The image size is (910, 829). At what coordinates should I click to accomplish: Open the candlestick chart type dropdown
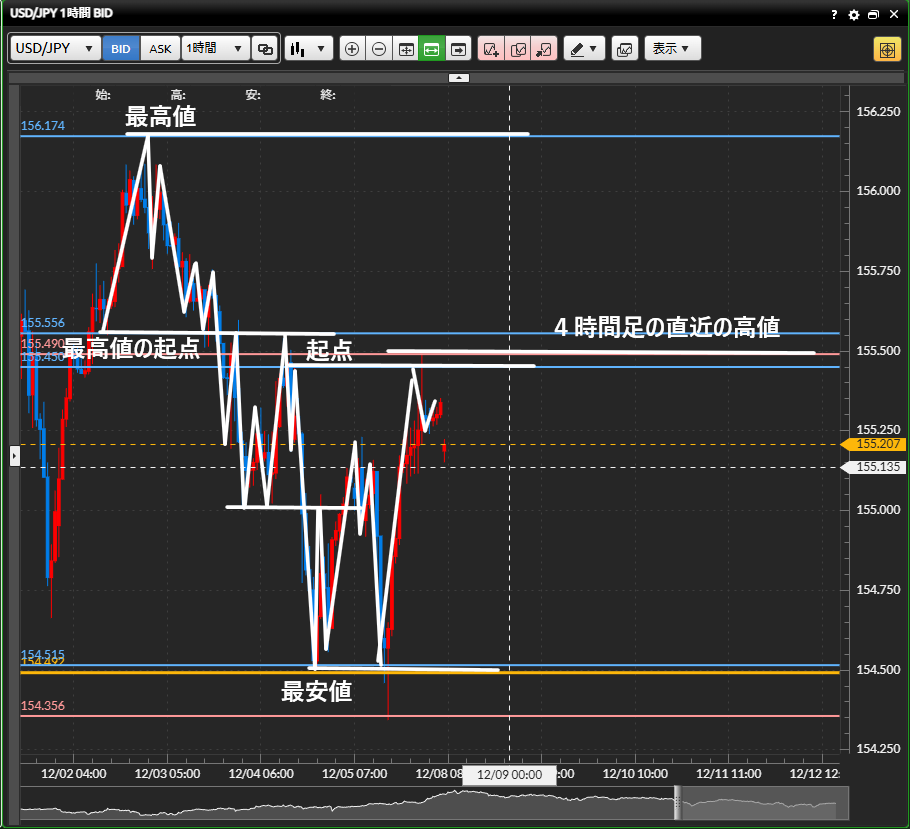(308, 48)
